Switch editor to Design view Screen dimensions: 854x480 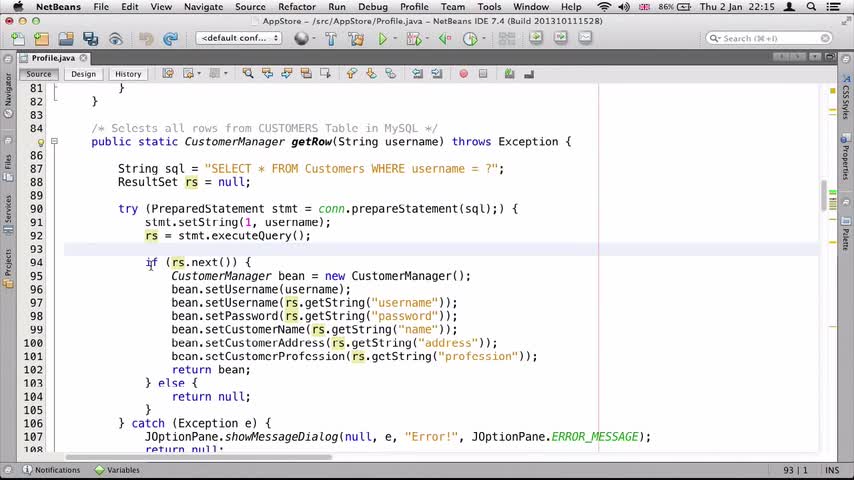pos(83,74)
